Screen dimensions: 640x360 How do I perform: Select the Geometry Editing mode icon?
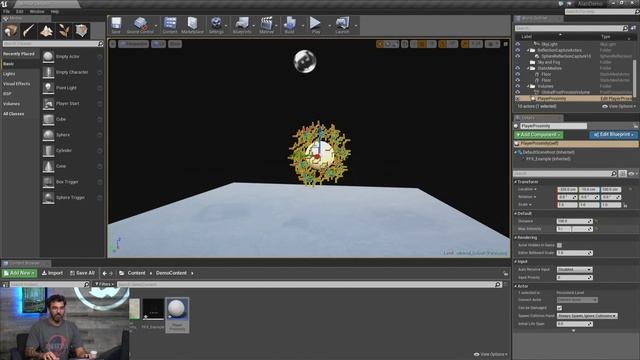point(81,31)
